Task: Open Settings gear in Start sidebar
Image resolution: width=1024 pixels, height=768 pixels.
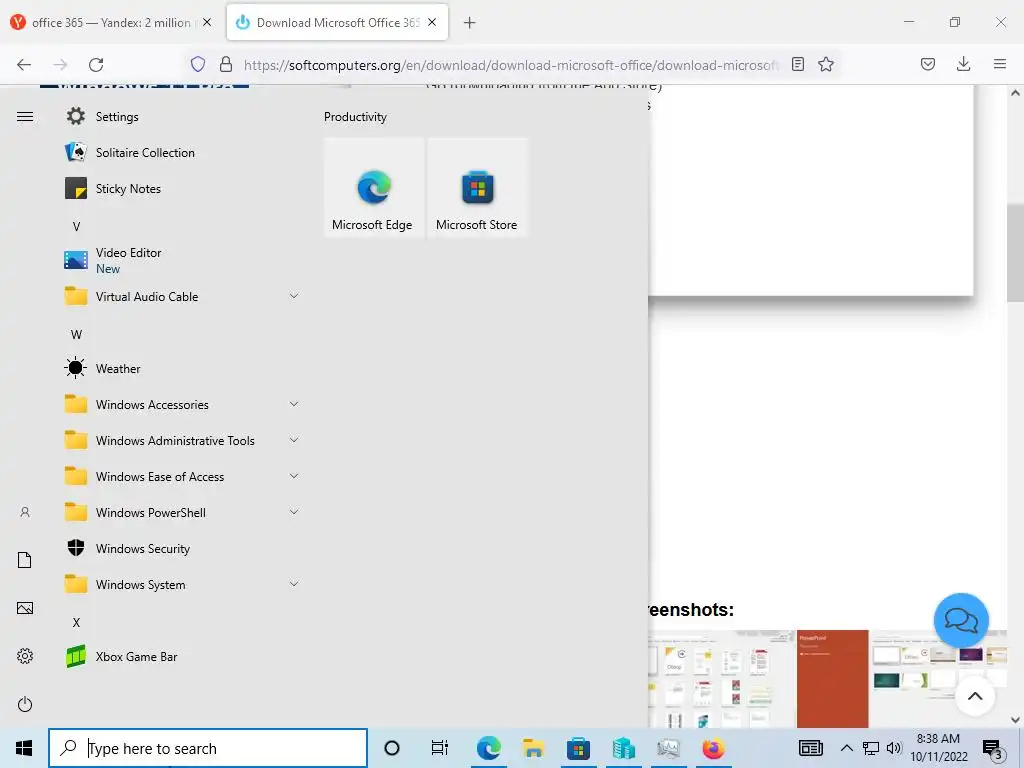Action: coord(25,656)
